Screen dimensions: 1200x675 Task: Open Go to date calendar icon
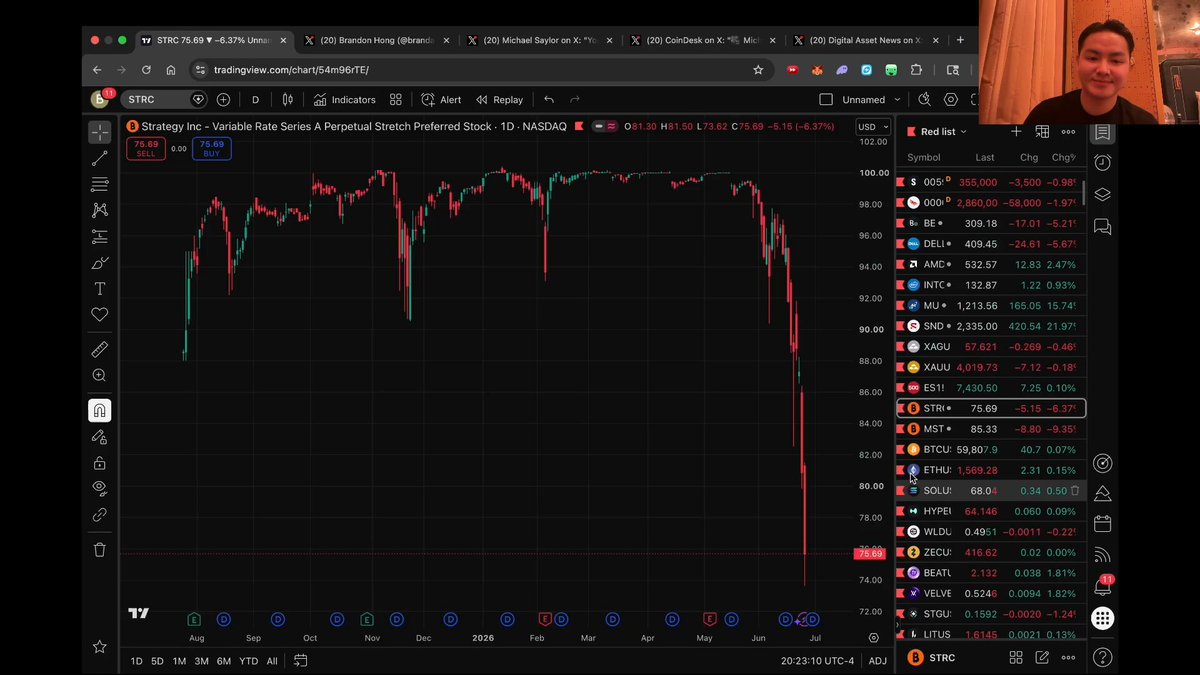click(300, 660)
